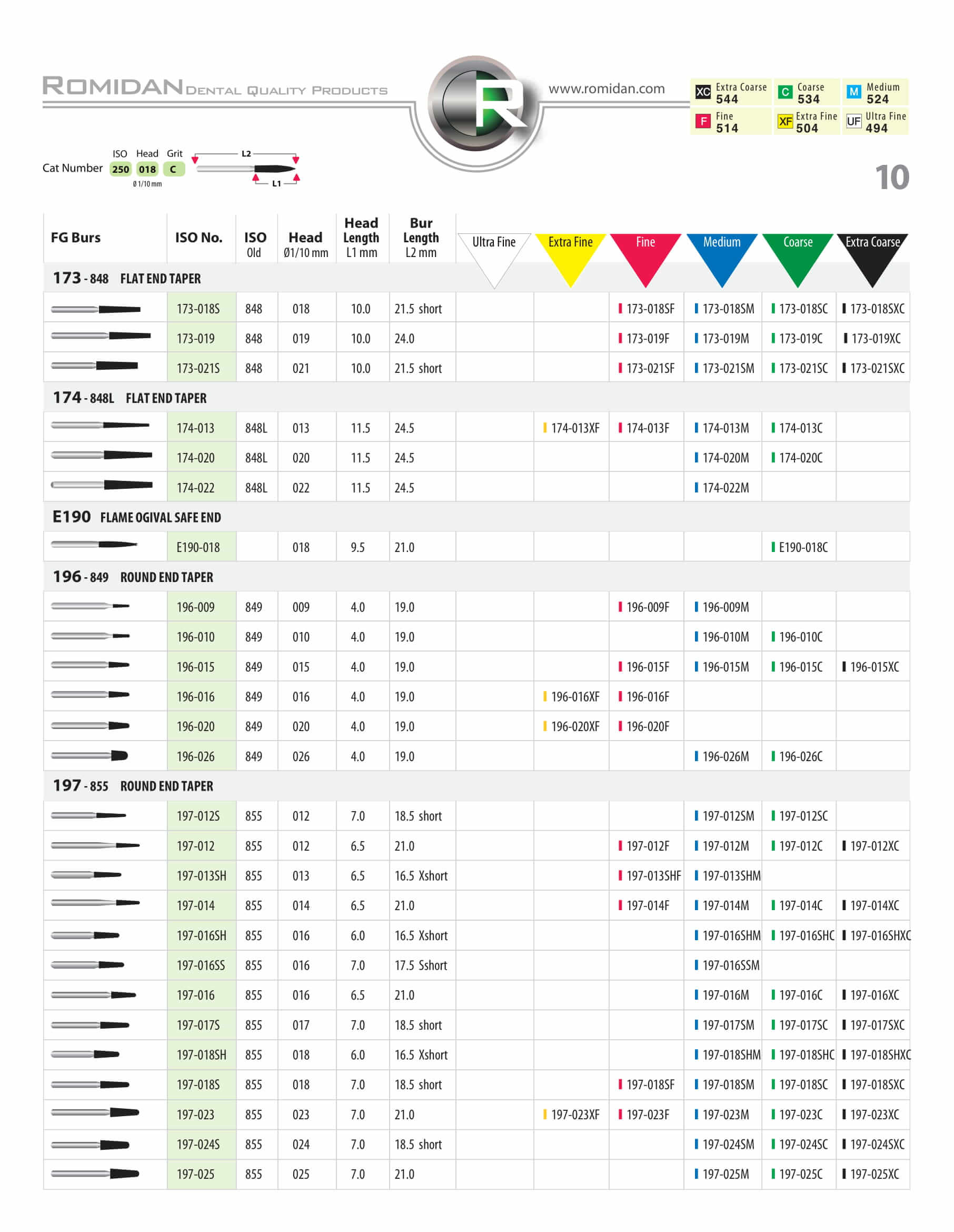Select the 174 - 848L FLAT END TAPER heading

click(x=130, y=398)
